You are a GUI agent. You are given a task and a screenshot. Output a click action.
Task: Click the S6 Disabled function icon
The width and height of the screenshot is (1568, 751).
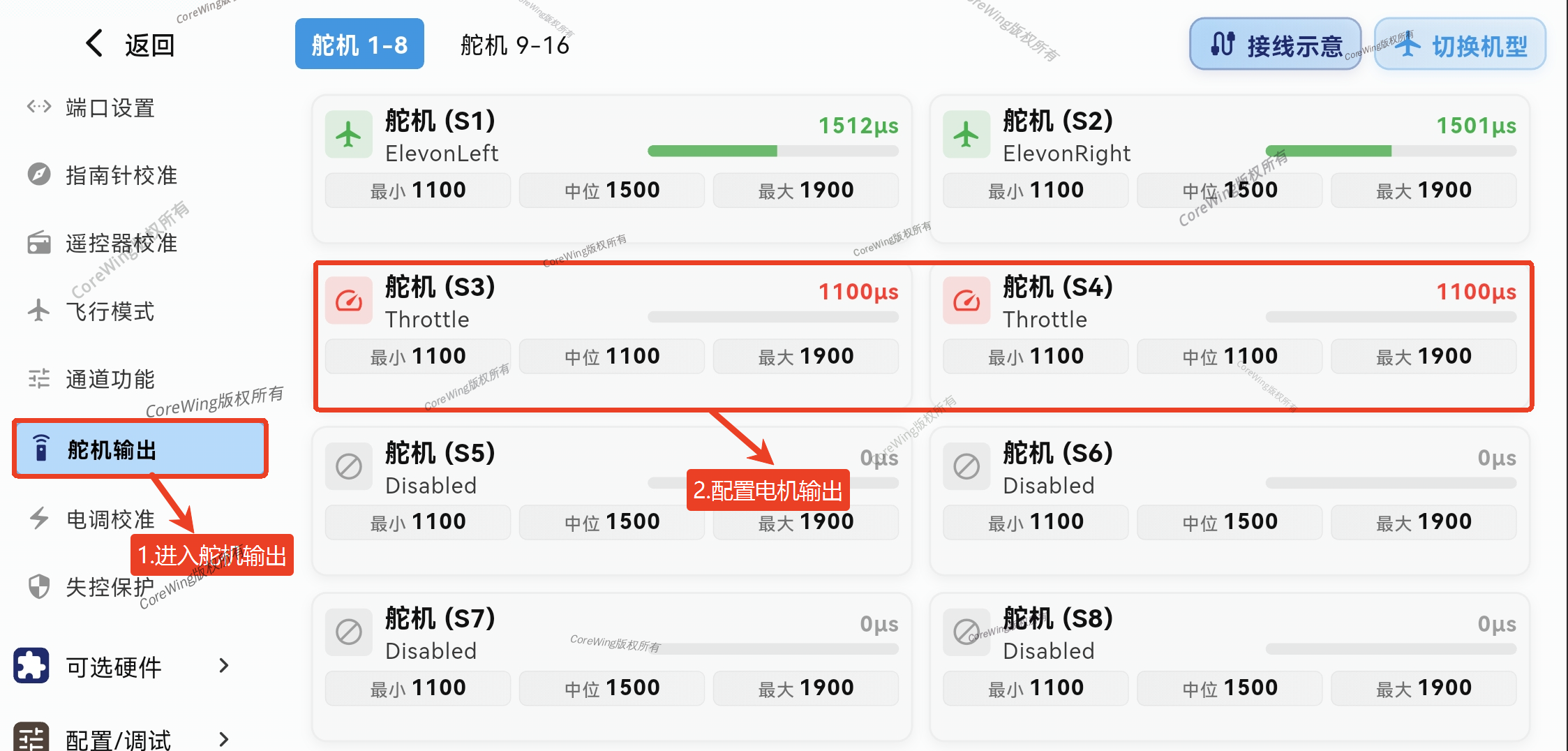pyautogui.click(x=966, y=466)
